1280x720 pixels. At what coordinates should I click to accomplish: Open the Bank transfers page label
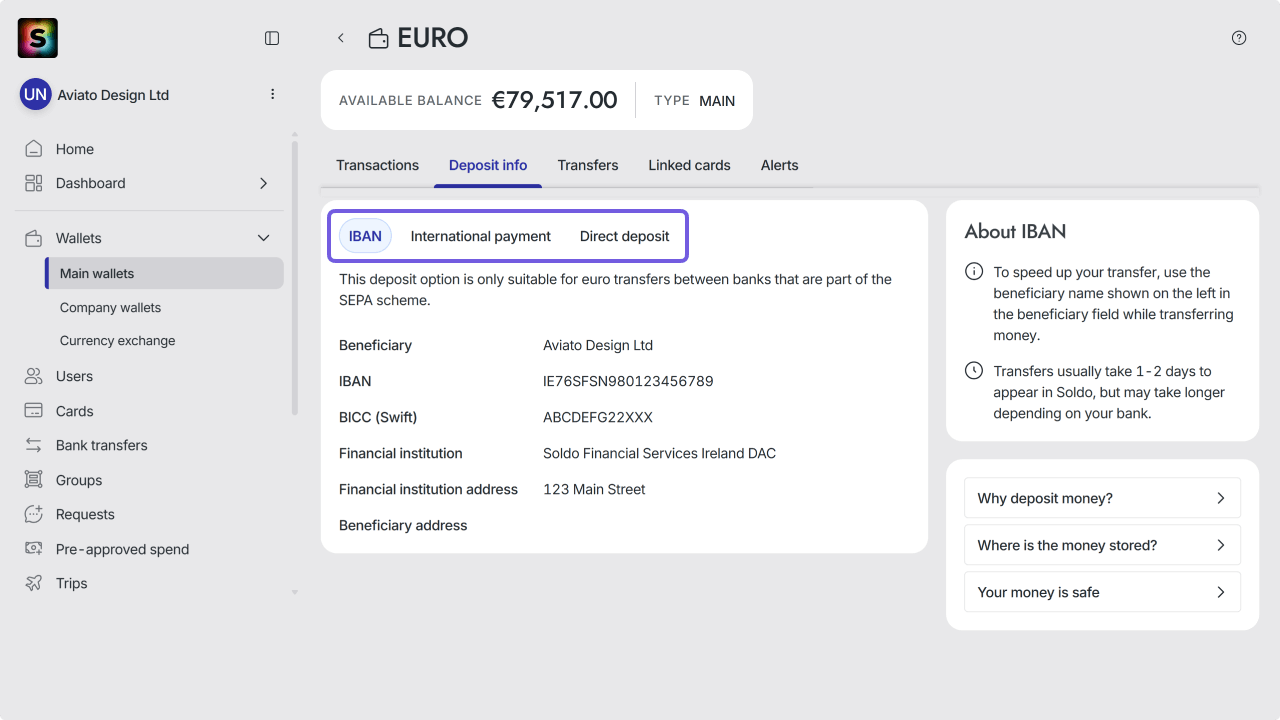pos(102,445)
